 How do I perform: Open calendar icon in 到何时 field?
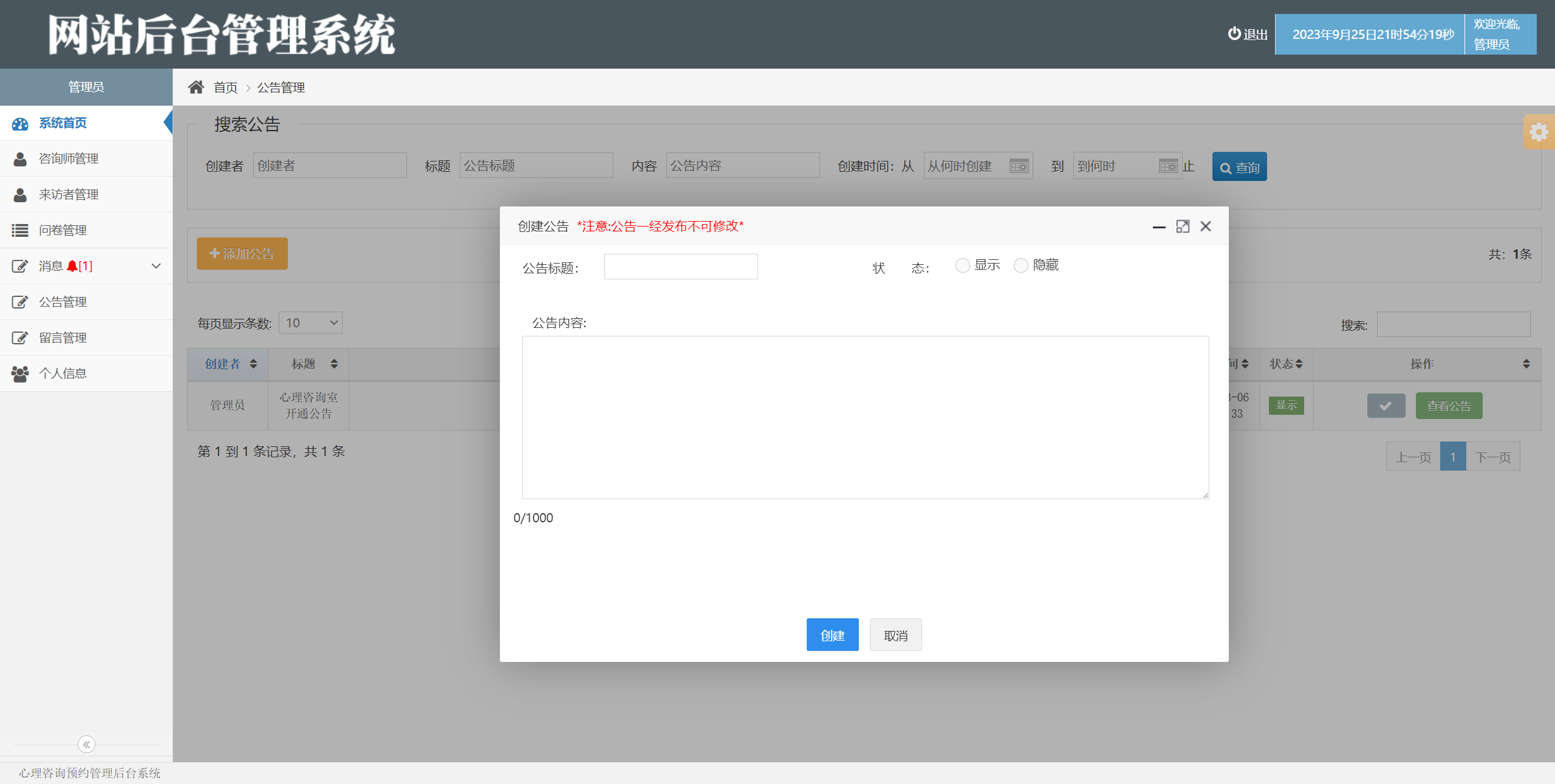pyautogui.click(x=1167, y=166)
